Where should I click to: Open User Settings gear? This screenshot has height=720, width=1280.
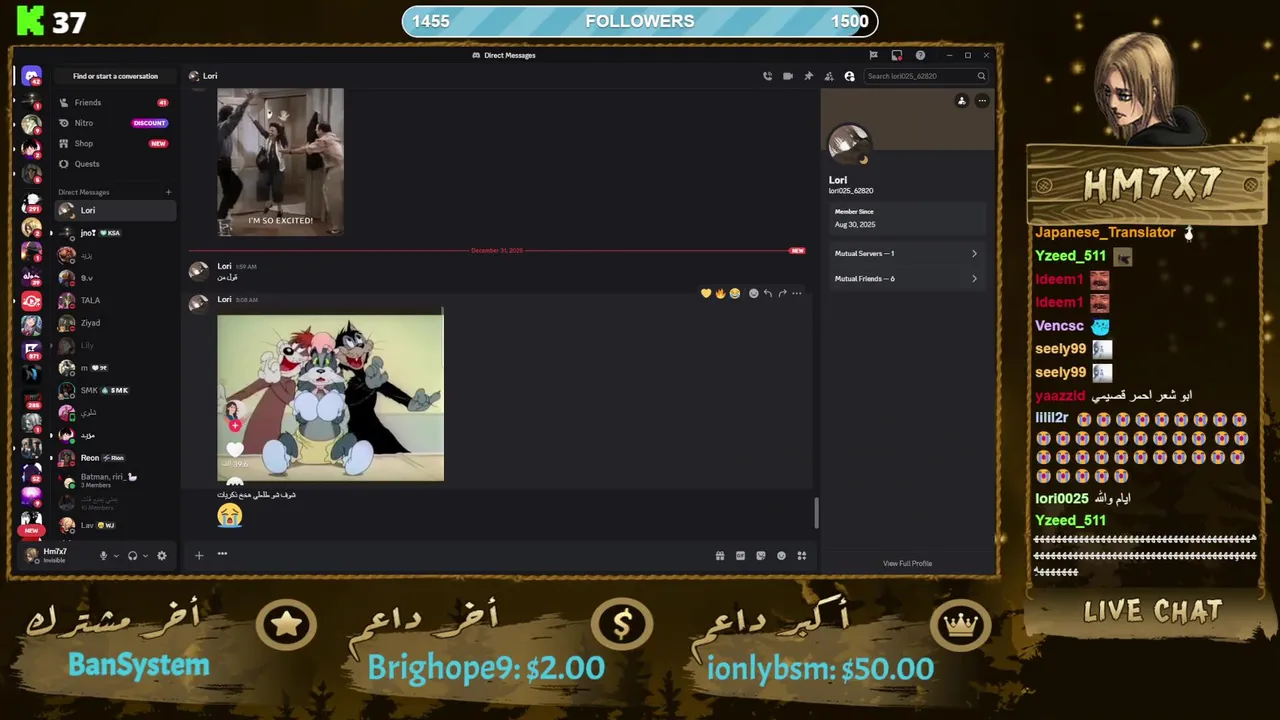click(161, 556)
